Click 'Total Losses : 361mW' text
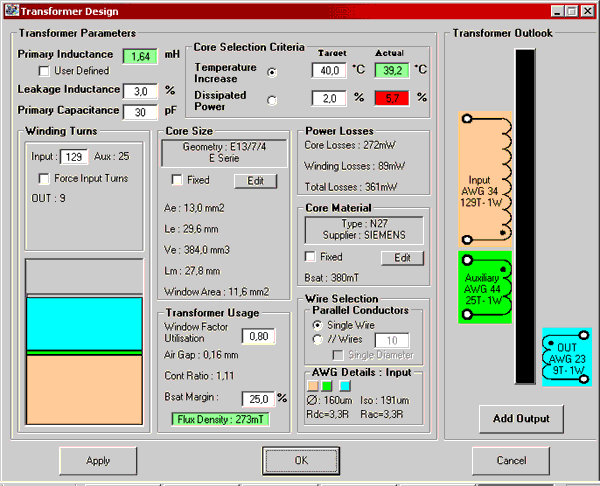 pos(351,187)
